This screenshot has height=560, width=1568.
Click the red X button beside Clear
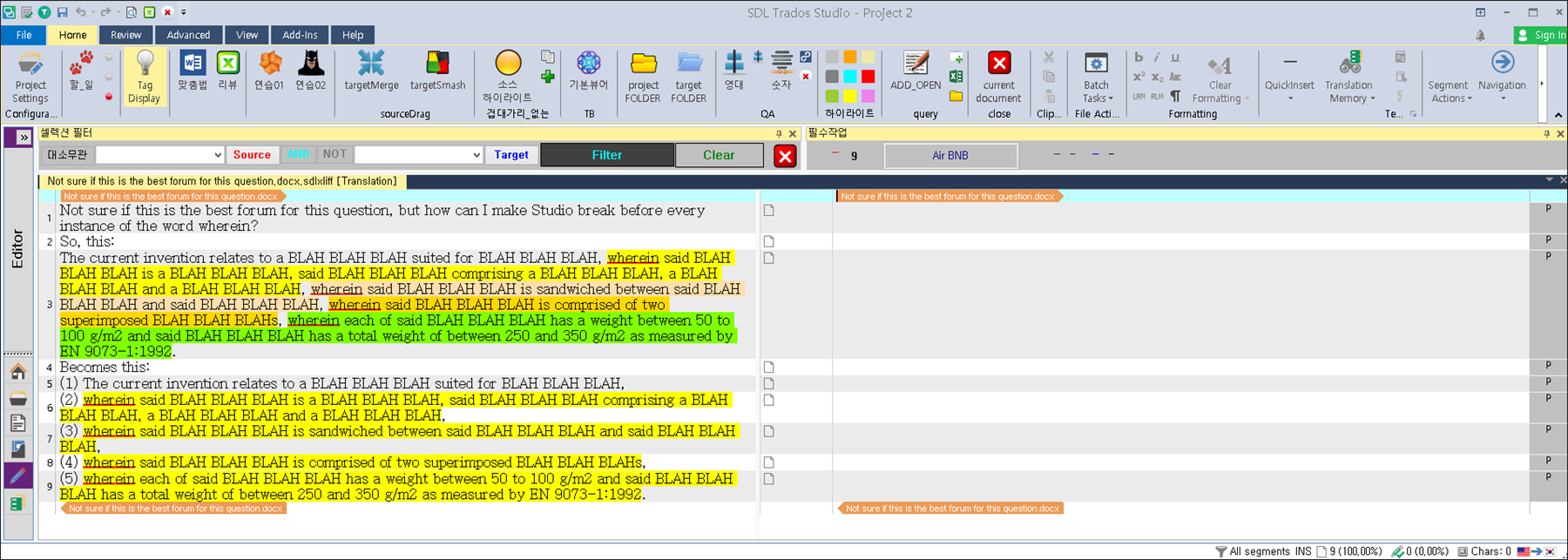click(x=785, y=156)
